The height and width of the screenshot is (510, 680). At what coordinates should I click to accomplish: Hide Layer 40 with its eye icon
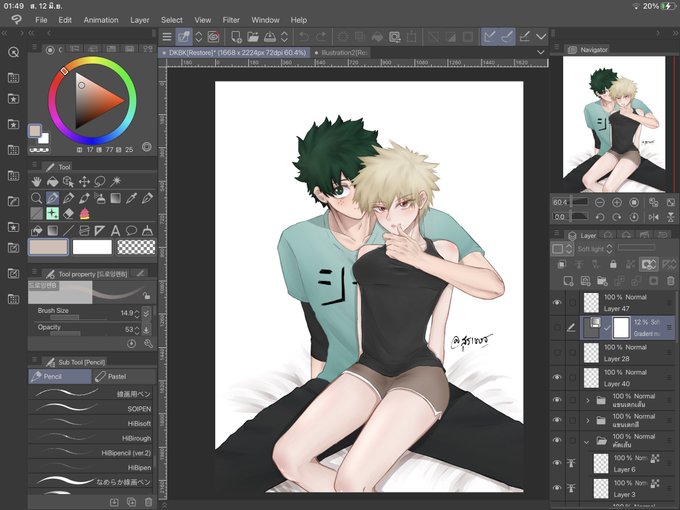557,377
